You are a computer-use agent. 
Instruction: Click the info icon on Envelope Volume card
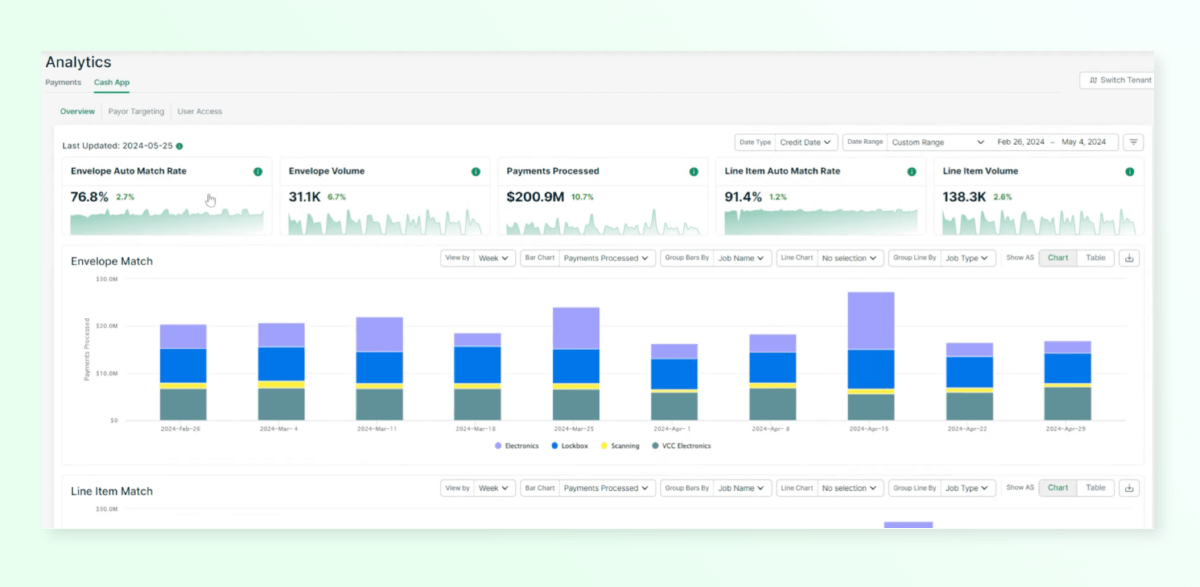tap(475, 171)
